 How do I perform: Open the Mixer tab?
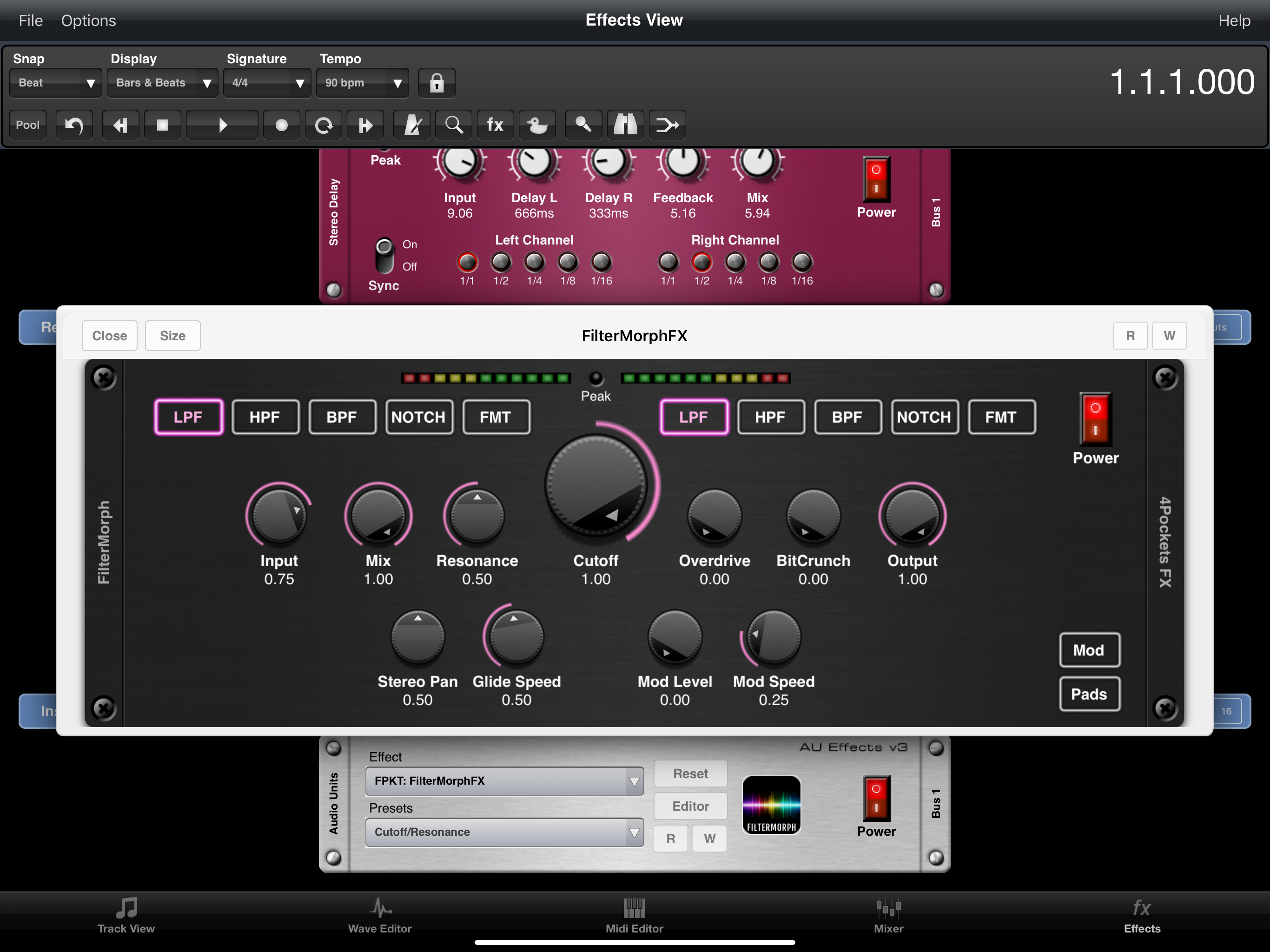(888, 916)
